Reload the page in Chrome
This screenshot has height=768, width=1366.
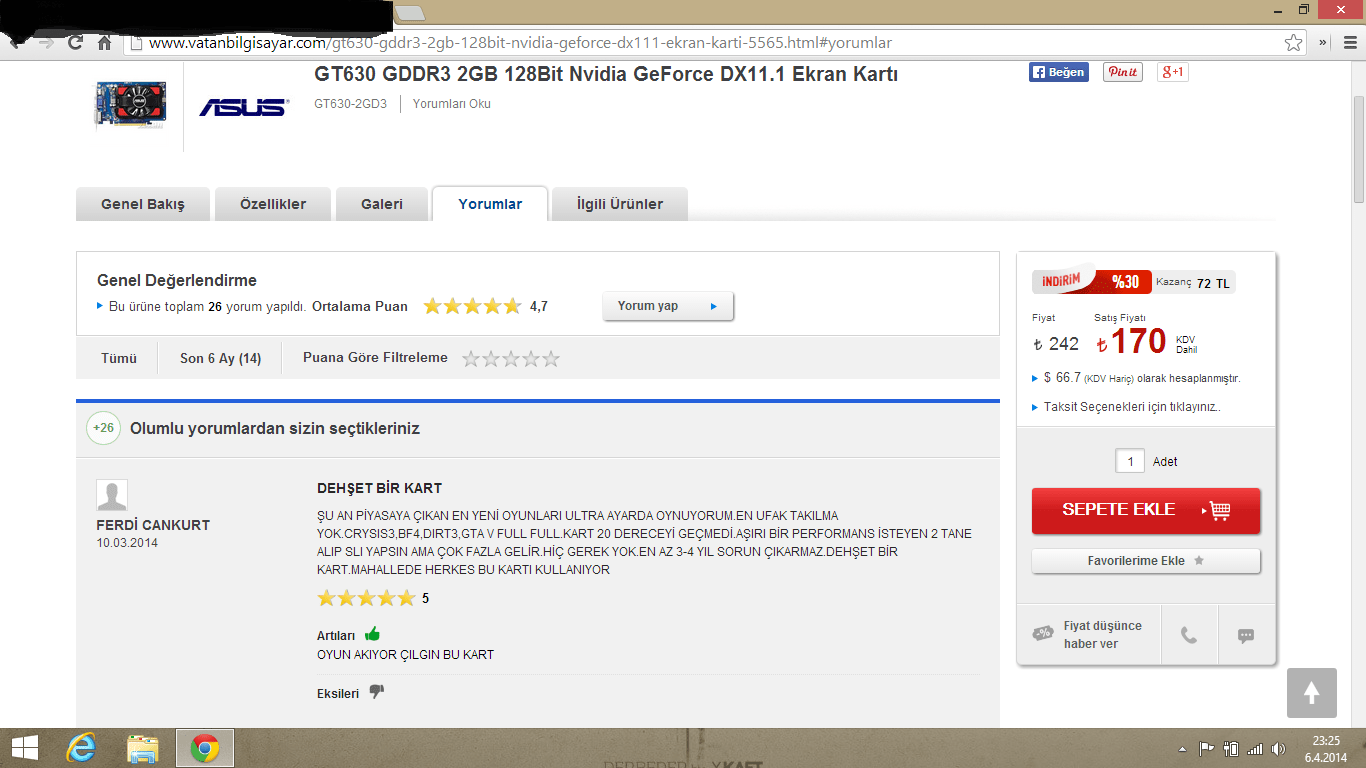pos(75,43)
